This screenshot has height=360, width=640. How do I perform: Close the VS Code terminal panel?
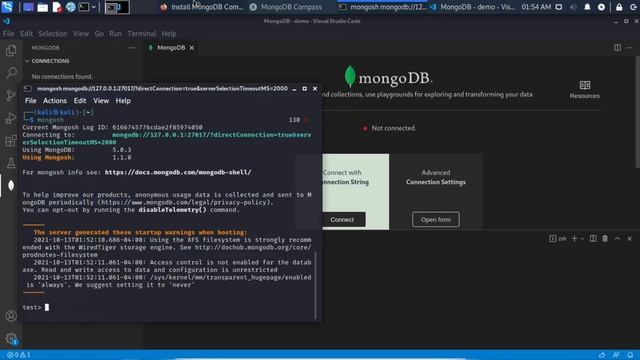[629, 238]
